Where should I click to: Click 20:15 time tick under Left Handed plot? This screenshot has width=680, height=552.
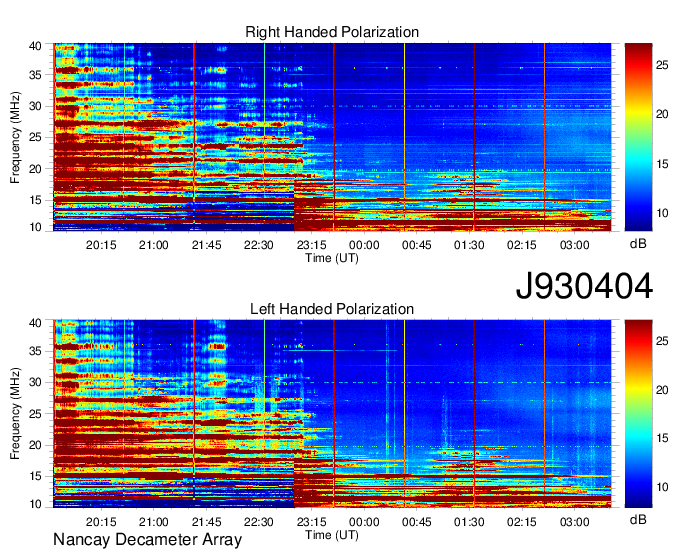point(101,522)
